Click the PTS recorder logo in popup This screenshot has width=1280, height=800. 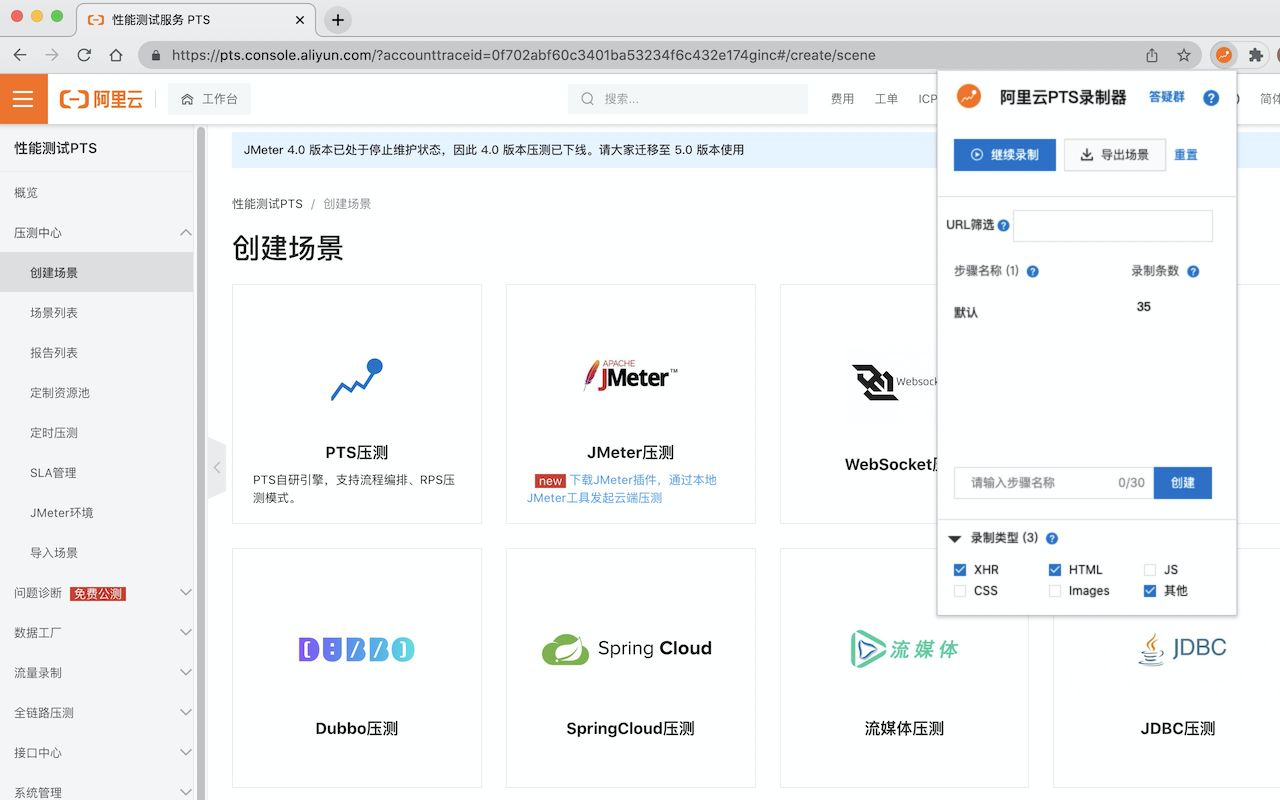point(968,96)
